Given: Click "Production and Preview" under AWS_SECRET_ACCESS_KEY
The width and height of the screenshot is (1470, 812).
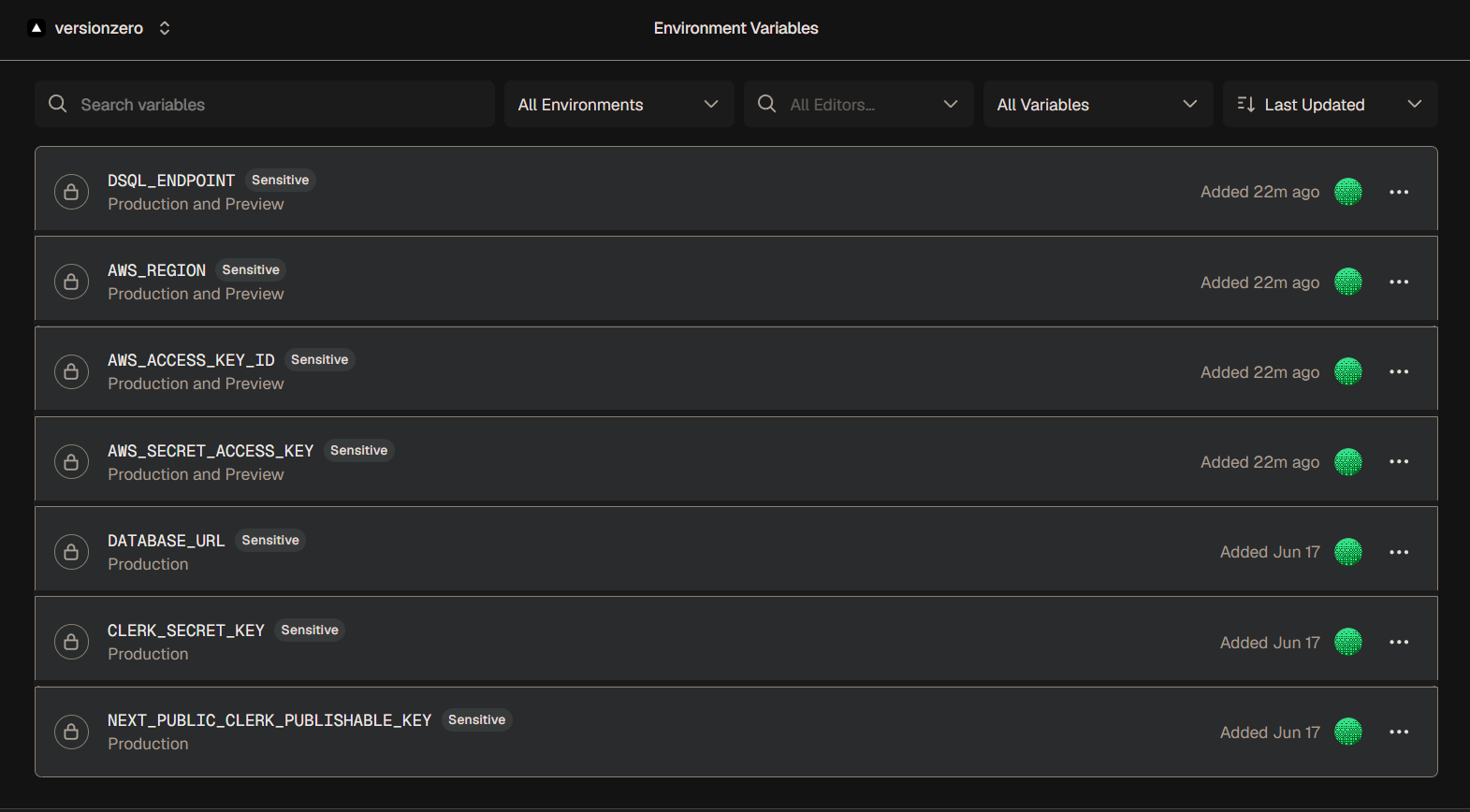Looking at the screenshot, I should point(196,474).
